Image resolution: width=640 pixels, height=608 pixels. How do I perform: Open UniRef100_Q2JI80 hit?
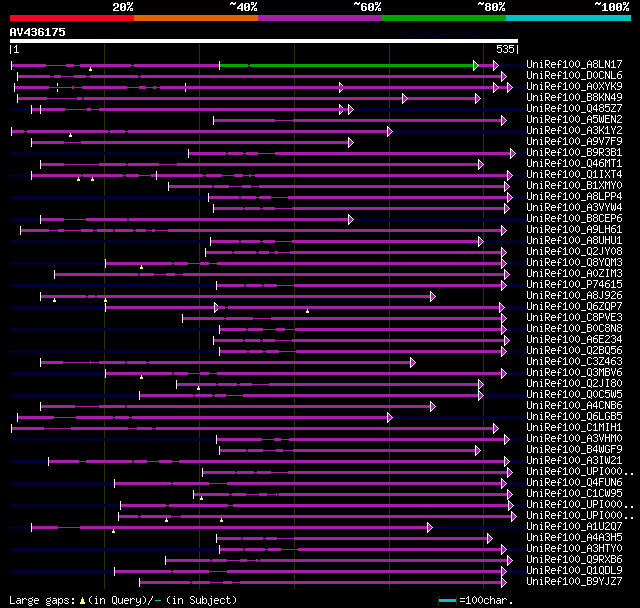(574, 384)
